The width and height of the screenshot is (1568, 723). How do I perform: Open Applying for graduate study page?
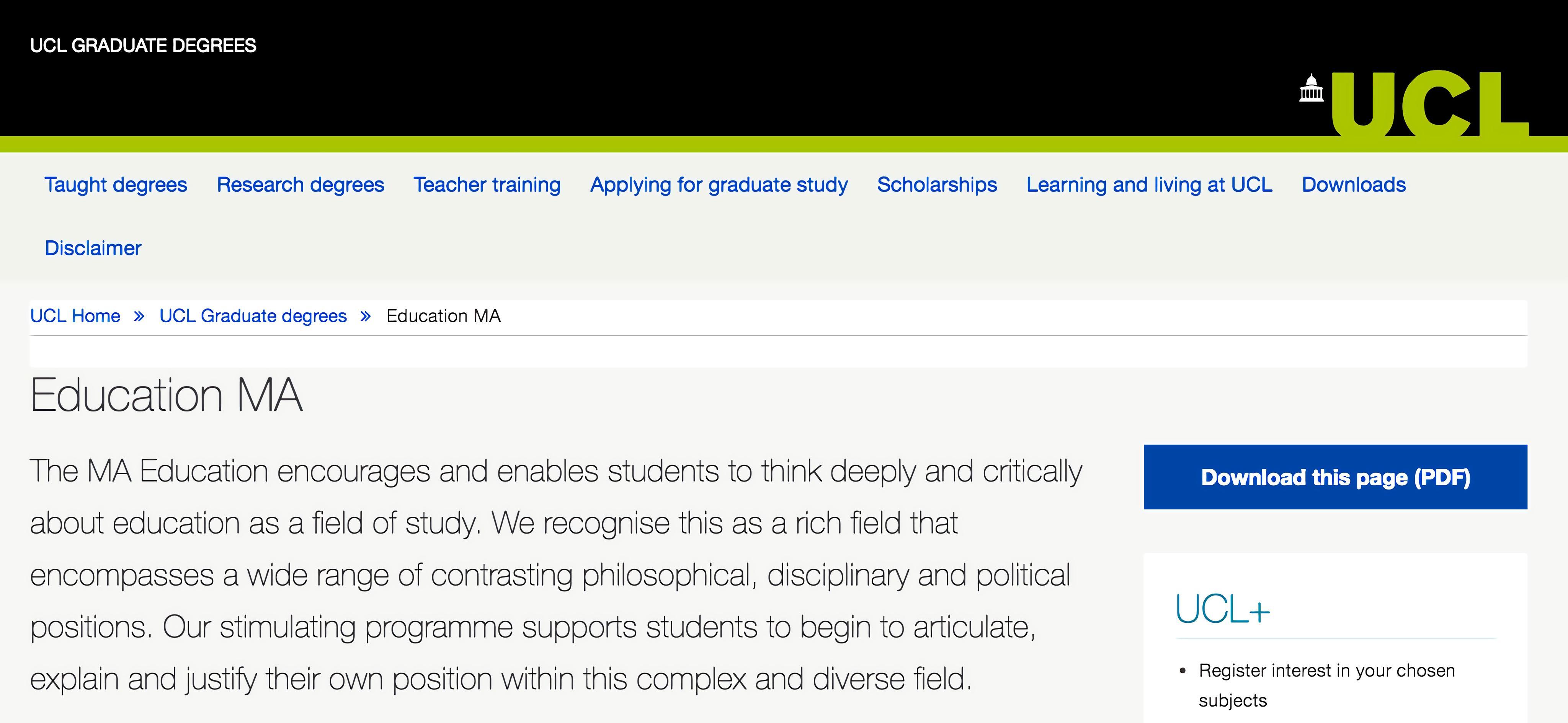click(x=719, y=184)
